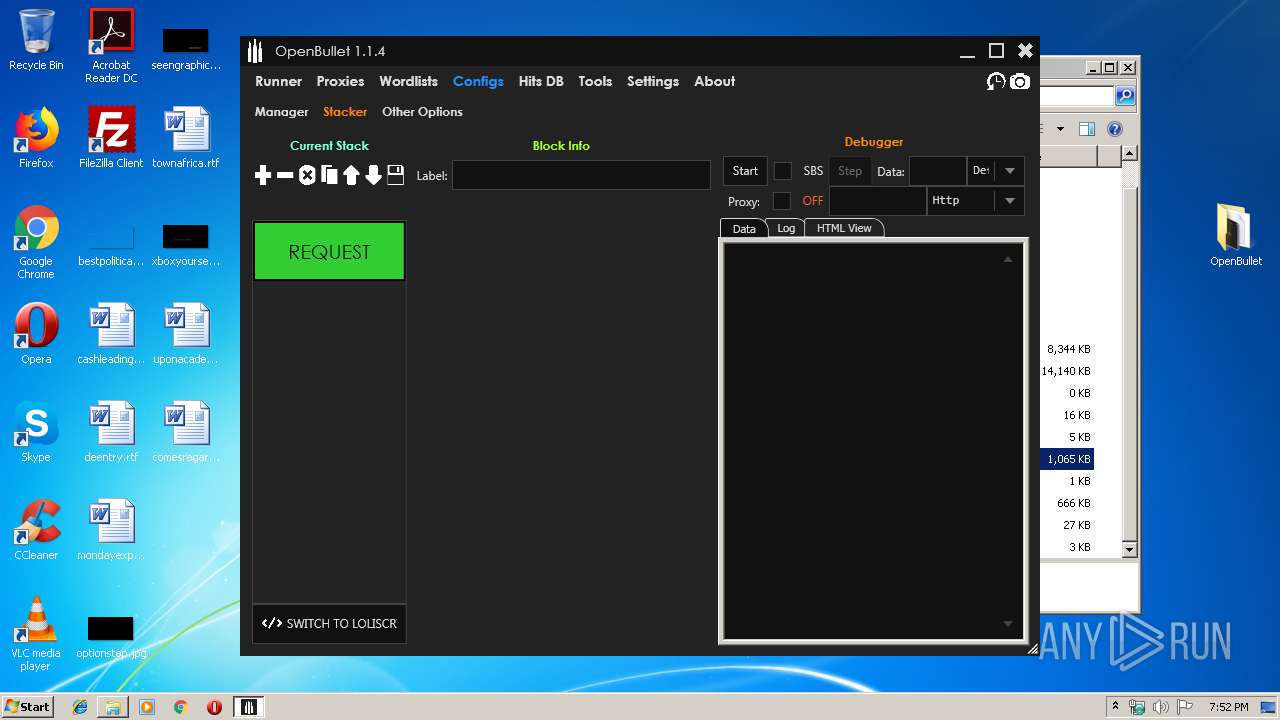Viewport: 1280px width, 720px height.
Task: Enable the Proxy checkbox in Debugger
Action: (782, 201)
